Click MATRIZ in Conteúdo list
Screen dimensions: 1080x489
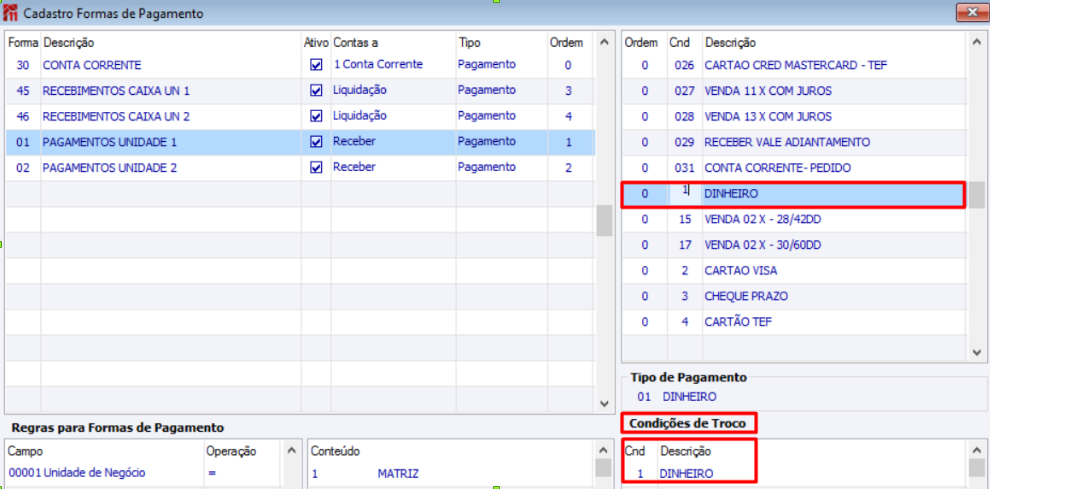(398, 474)
